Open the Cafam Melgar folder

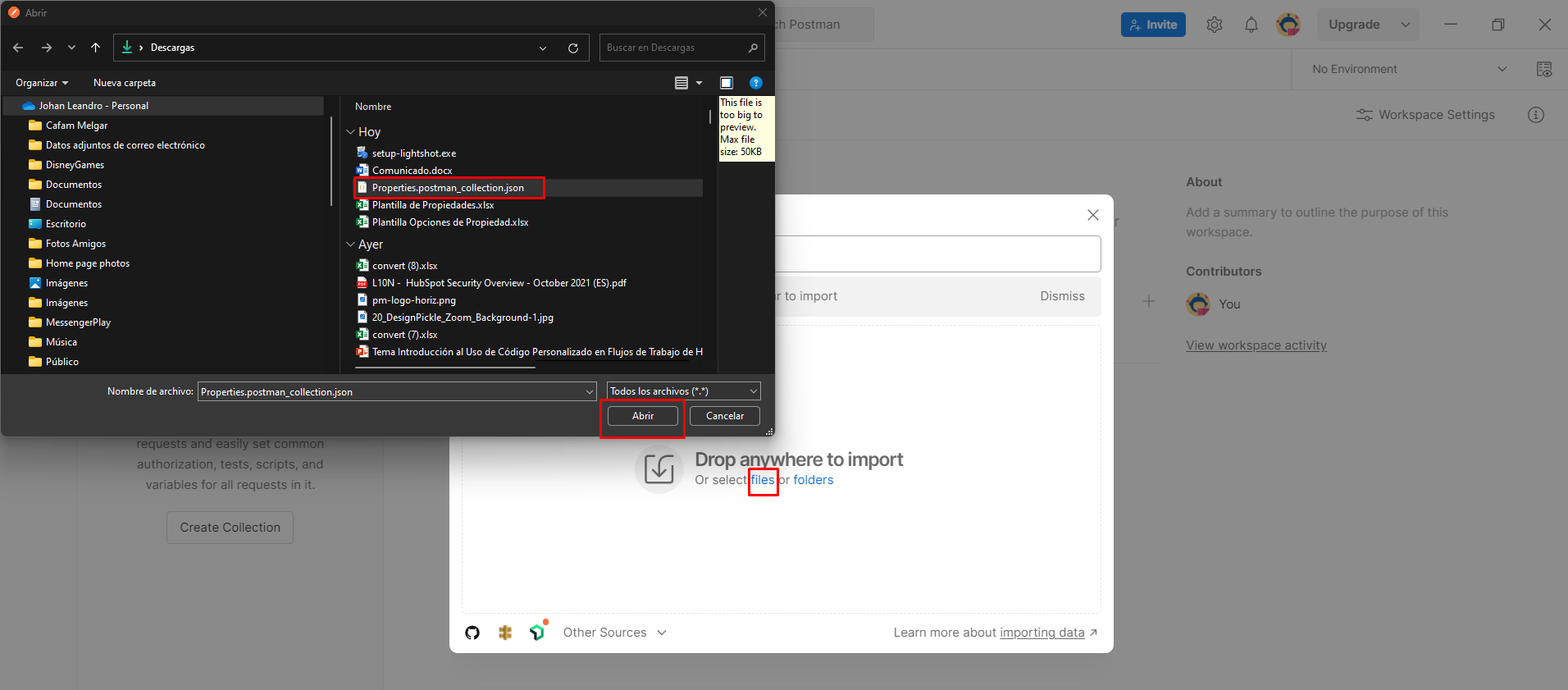[76, 126]
